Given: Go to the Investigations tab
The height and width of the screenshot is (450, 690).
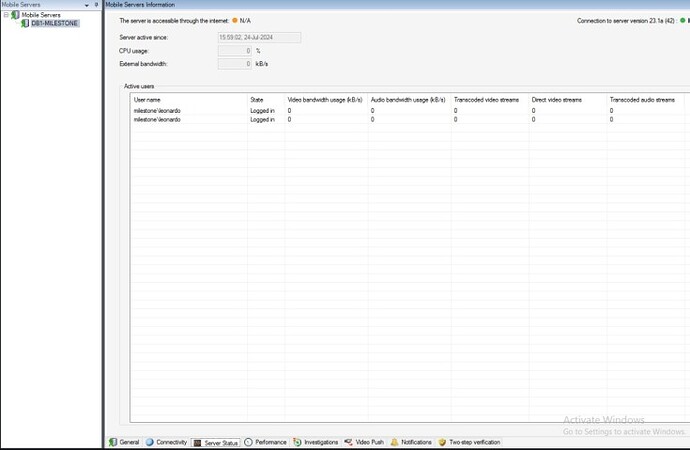Looking at the screenshot, I should (316, 442).
